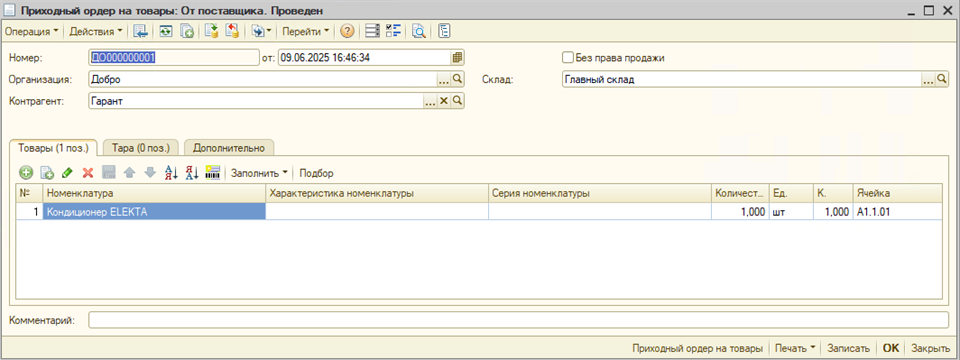Viewport: 960px width, 360px height.
Task: Open Организация record with magnifier icon
Action: [457, 79]
